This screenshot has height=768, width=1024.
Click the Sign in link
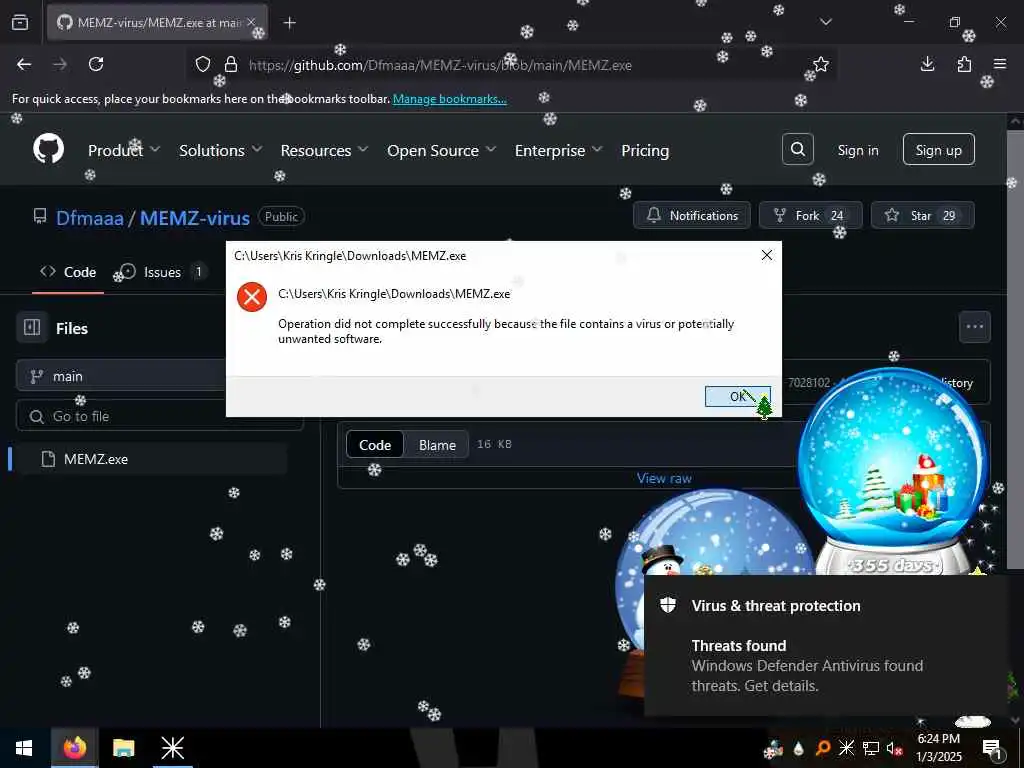click(x=857, y=150)
